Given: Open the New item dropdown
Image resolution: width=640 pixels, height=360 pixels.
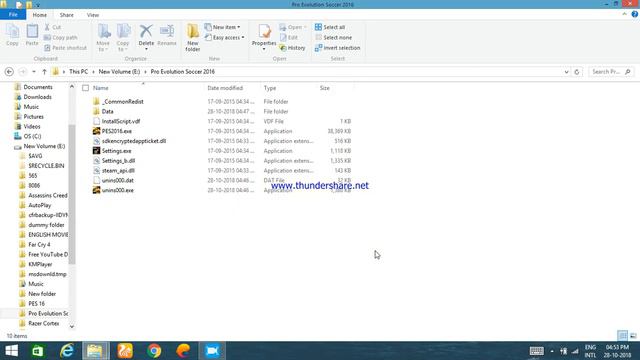Looking at the screenshot, I should [x=222, y=27].
